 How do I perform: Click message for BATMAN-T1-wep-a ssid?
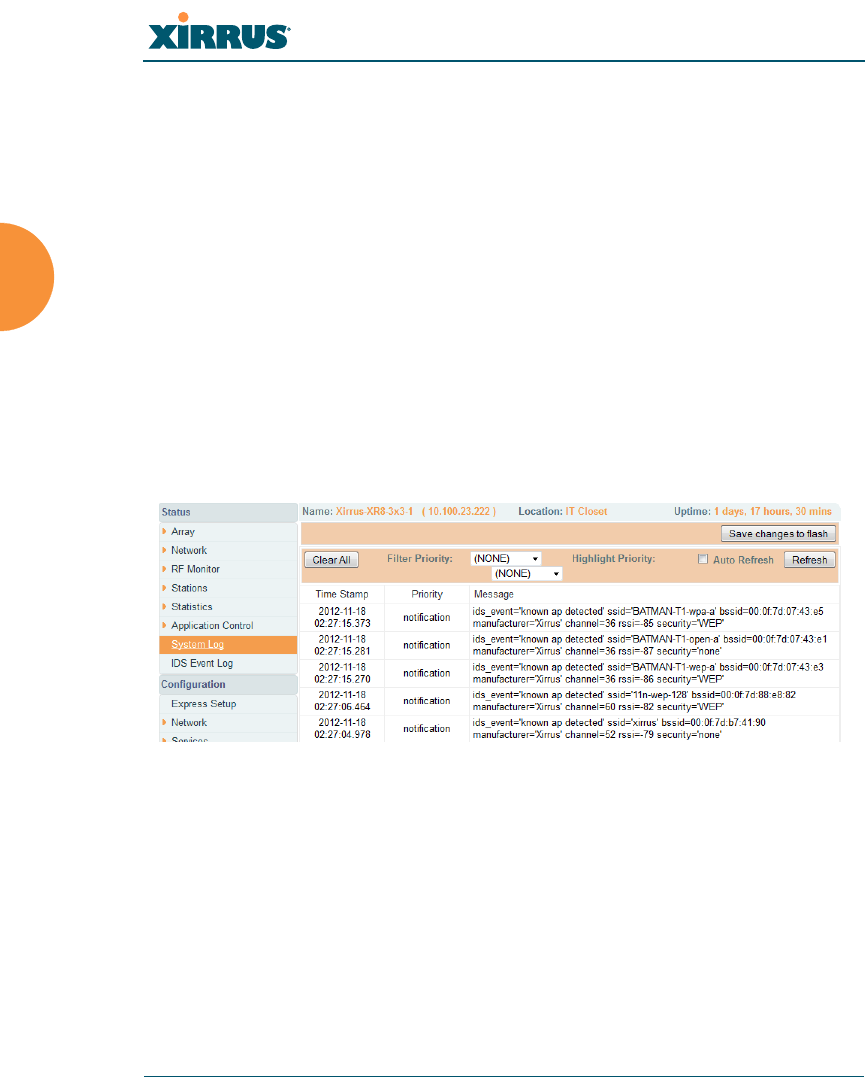click(648, 673)
